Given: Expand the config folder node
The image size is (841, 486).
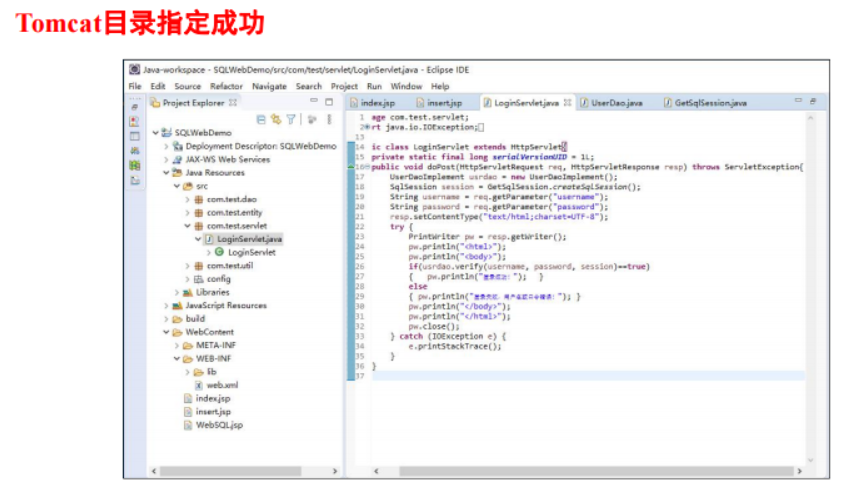Looking at the screenshot, I should [x=187, y=279].
